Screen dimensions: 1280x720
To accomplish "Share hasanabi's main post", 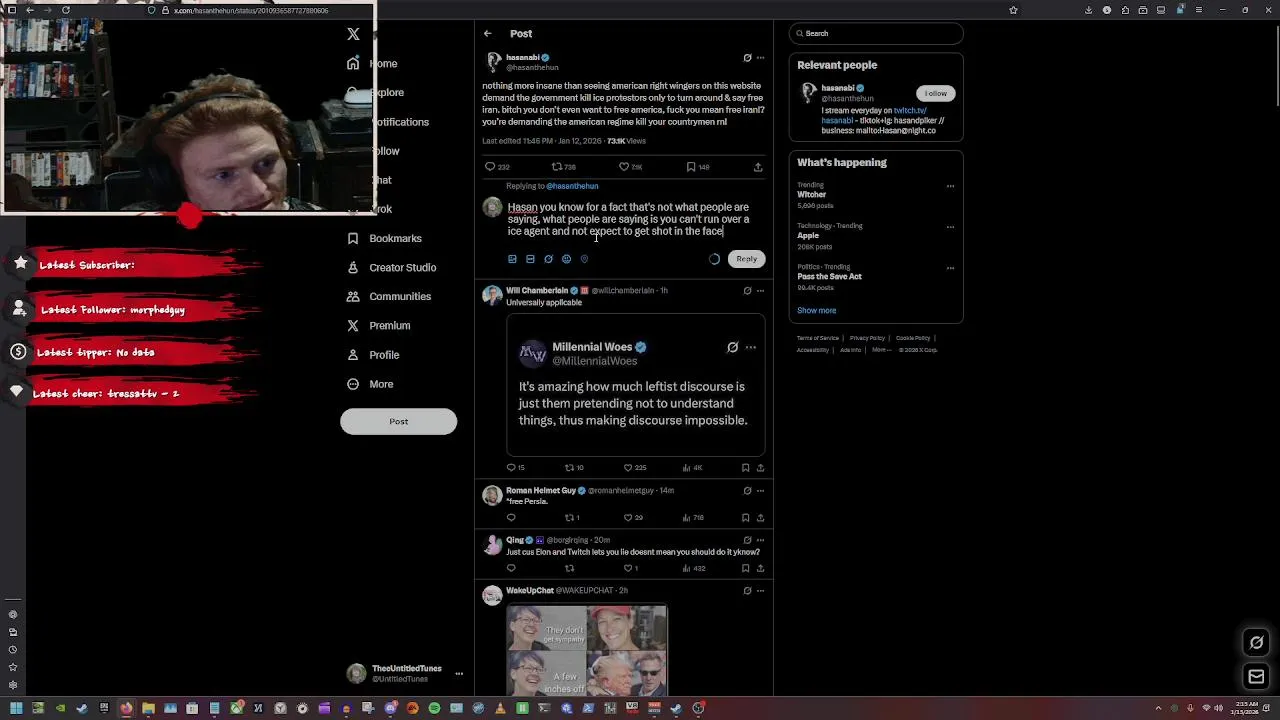I will [758, 167].
